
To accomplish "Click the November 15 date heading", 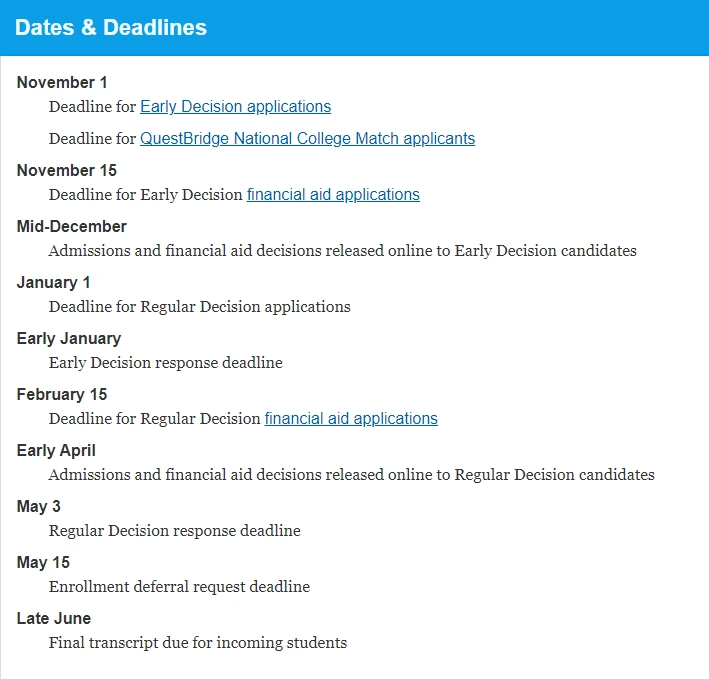I will (67, 170).
